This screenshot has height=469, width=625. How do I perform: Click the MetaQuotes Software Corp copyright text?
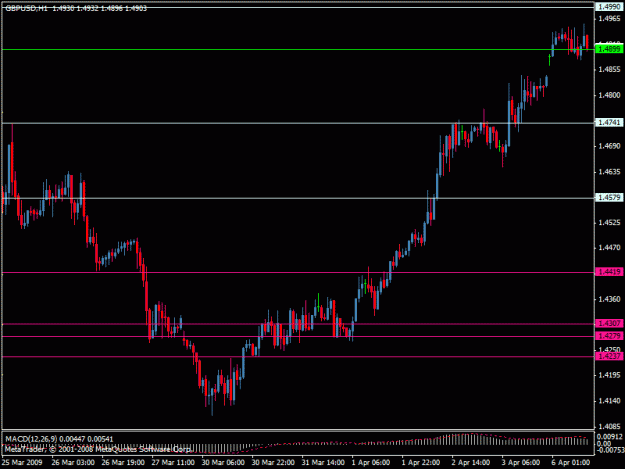point(98,449)
